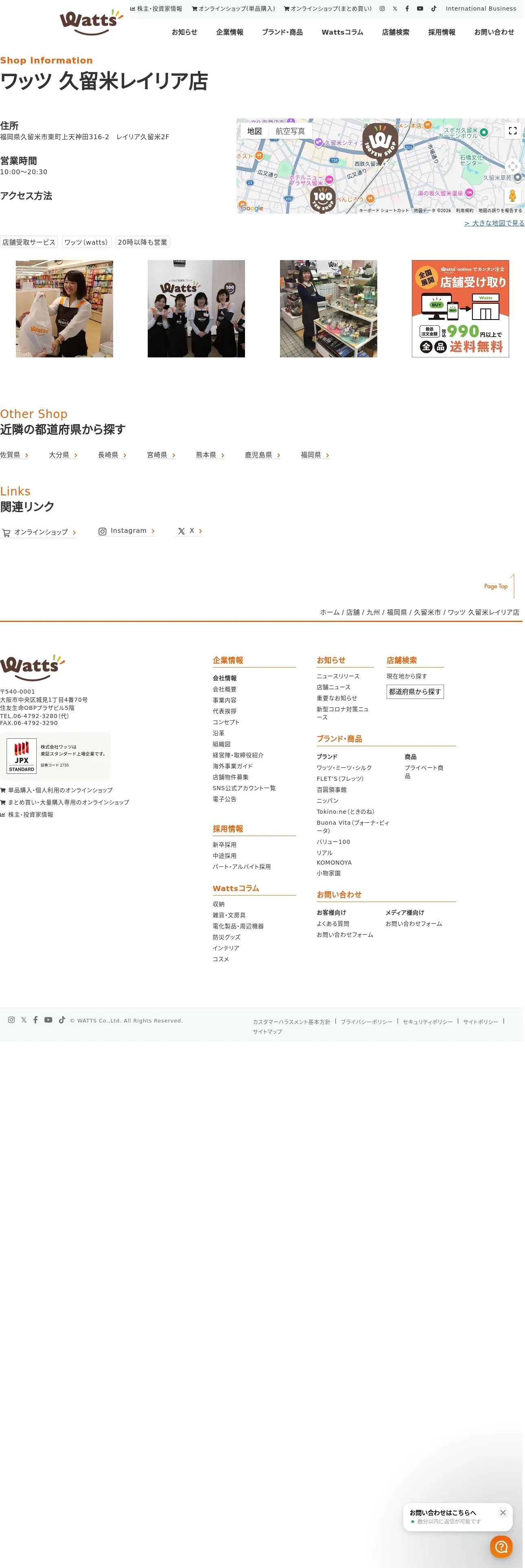This screenshot has height=1568, width=525.
Task: Open 企業情報 nav menu
Action: tap(230, 32)
